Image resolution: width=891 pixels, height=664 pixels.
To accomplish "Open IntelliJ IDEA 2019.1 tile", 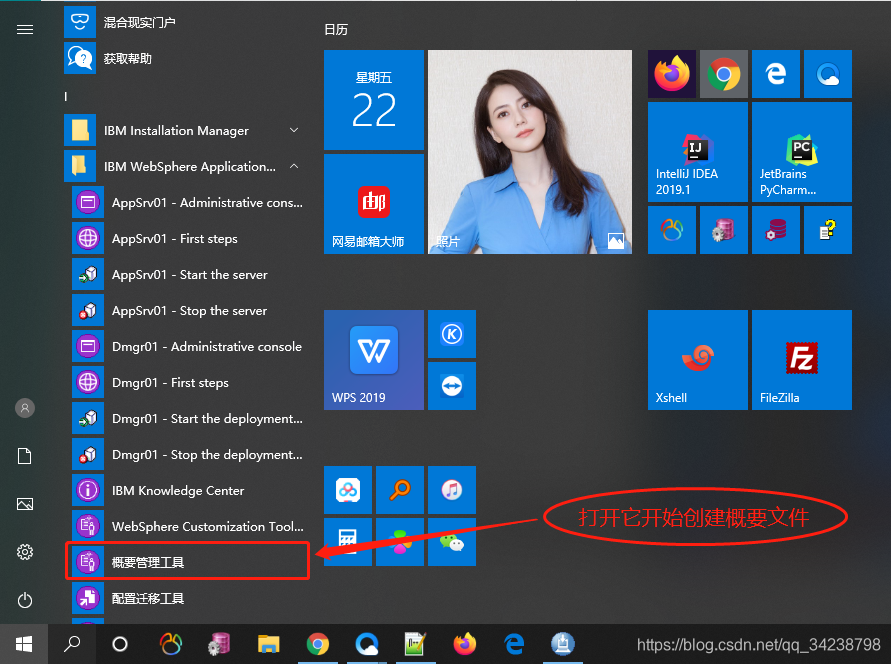I will (698, 152).
